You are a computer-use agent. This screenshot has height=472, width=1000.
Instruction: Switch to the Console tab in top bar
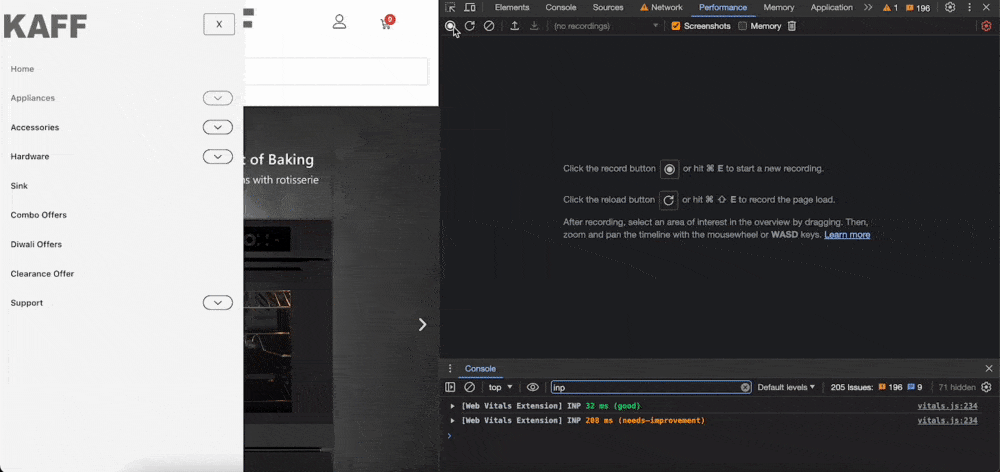561,8
